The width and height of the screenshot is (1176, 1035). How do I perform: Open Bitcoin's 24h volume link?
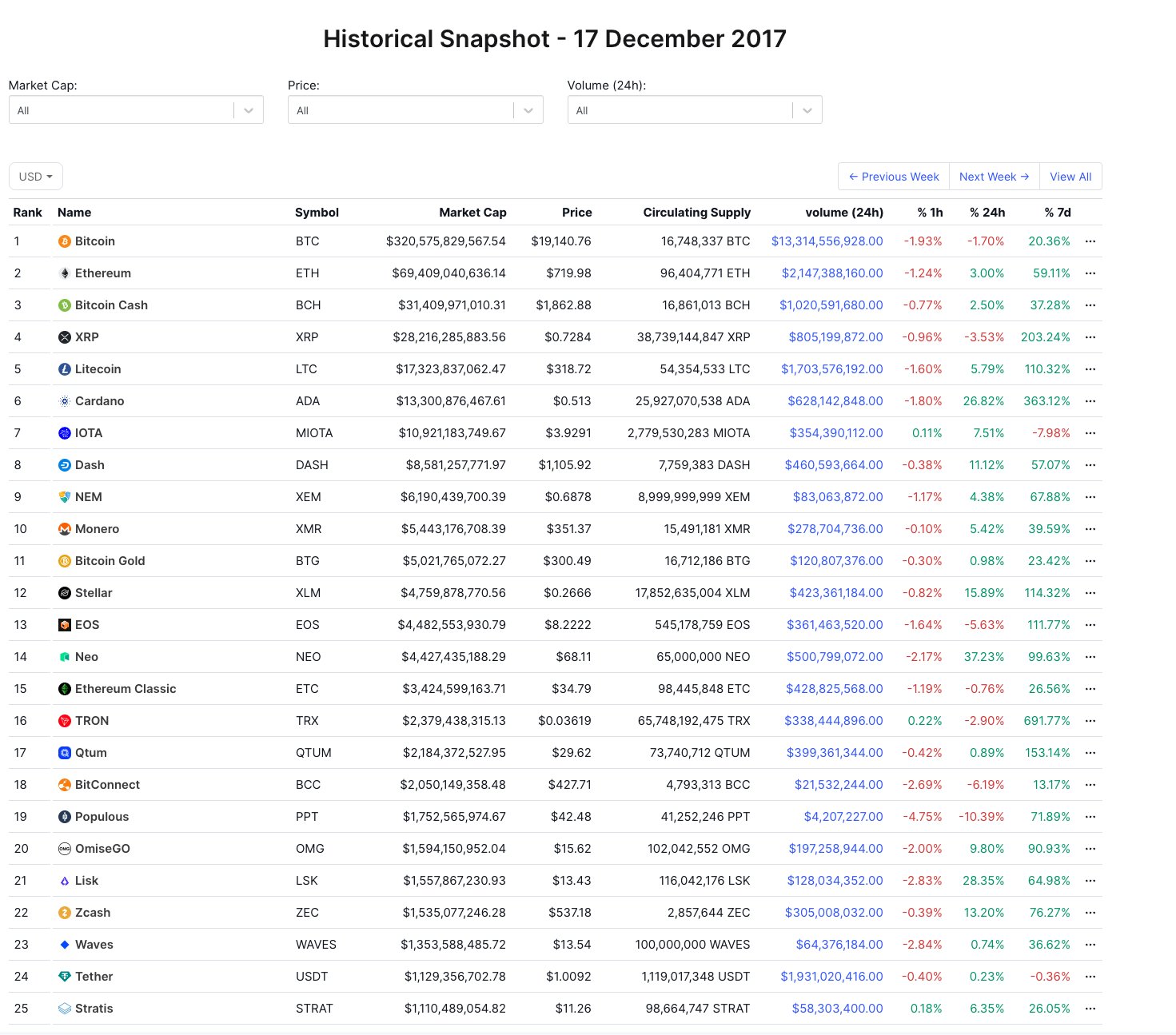click(827, 241)
